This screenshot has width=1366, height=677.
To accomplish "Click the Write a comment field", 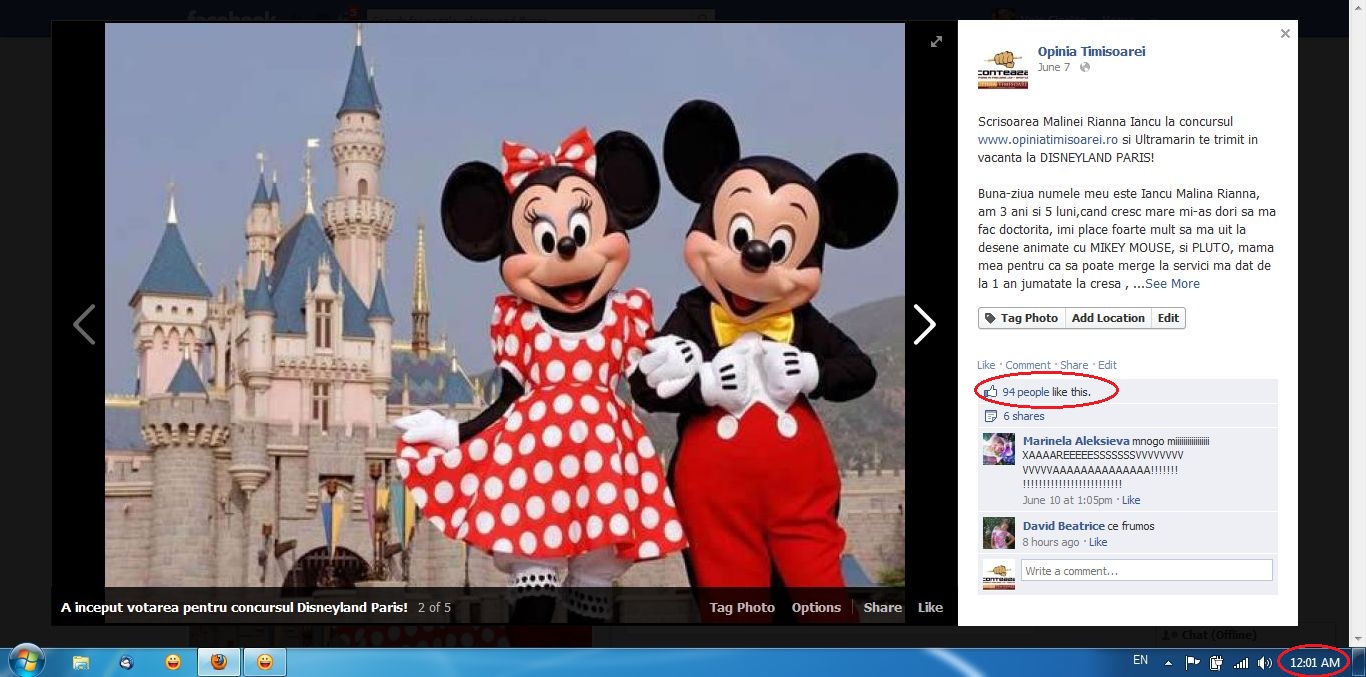I will pos(1147,571).
